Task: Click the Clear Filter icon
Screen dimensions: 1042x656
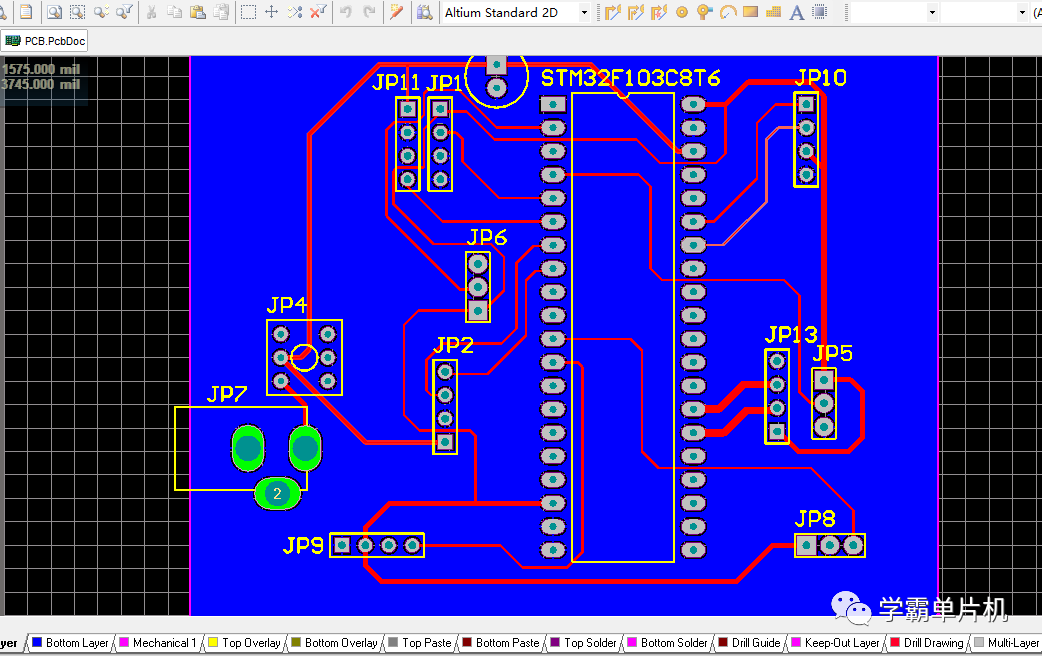Action: coord(318,12)
